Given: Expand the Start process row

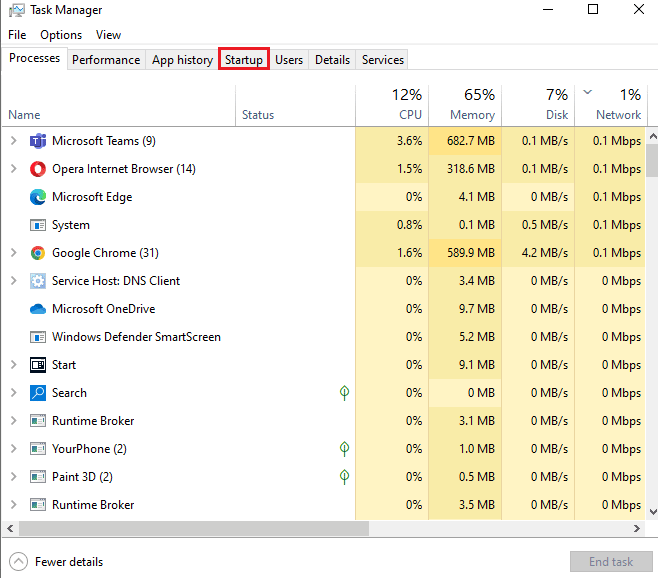Looking at the screenshot, I should pos(13,365).
